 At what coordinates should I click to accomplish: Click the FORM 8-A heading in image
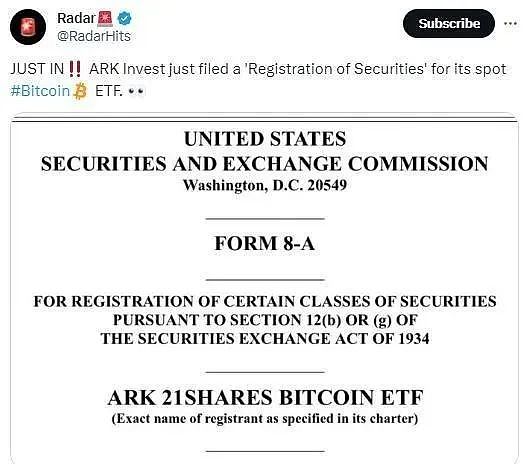[x=264, y=243]
